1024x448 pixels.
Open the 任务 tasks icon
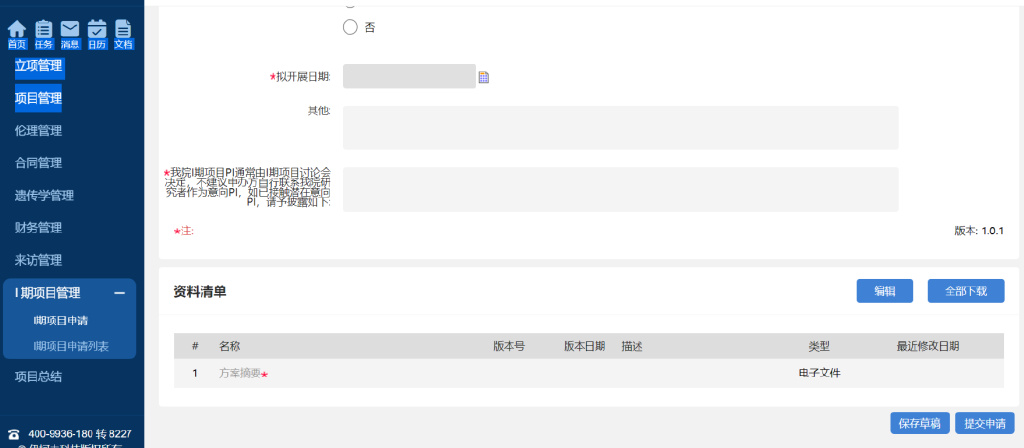[44, 33]
